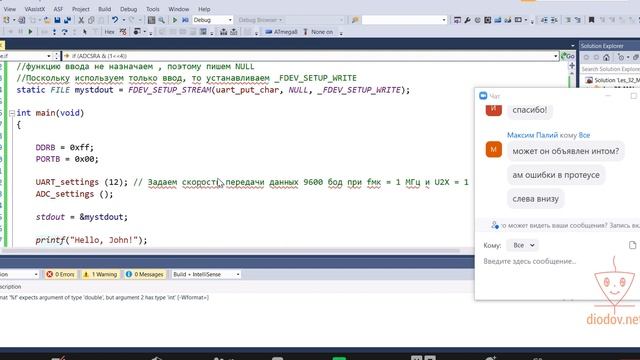Open the Debug configuration dropdown
The image size is (640, 360).
212,20
